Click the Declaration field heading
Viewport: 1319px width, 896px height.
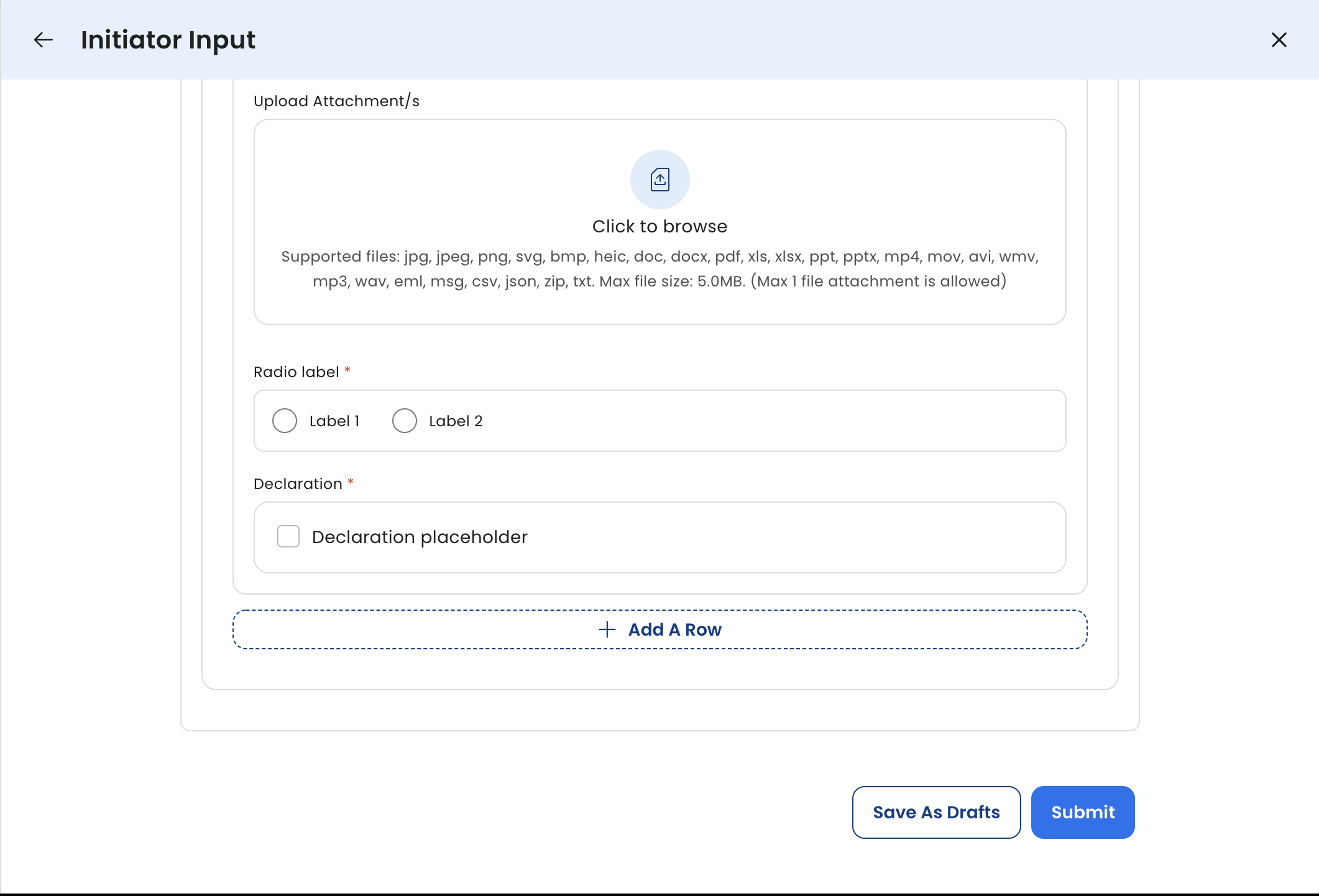[x=298, y=483]
